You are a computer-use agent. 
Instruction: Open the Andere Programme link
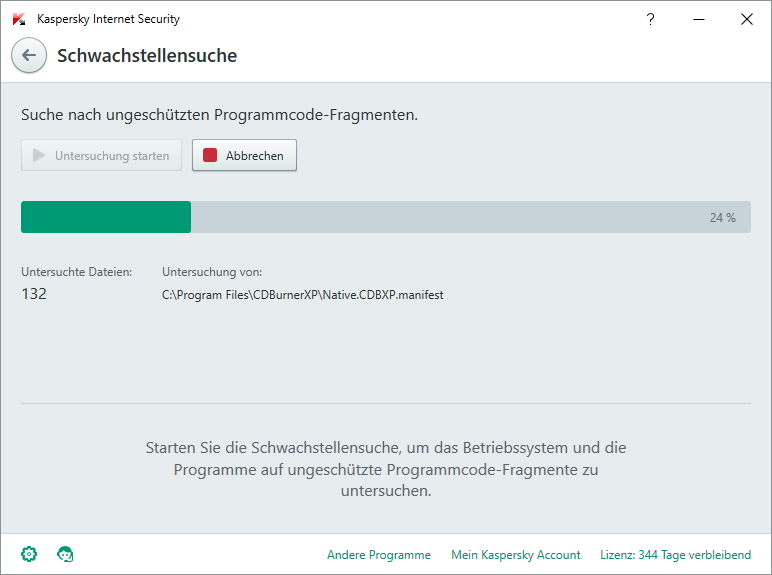coord(379,555)
